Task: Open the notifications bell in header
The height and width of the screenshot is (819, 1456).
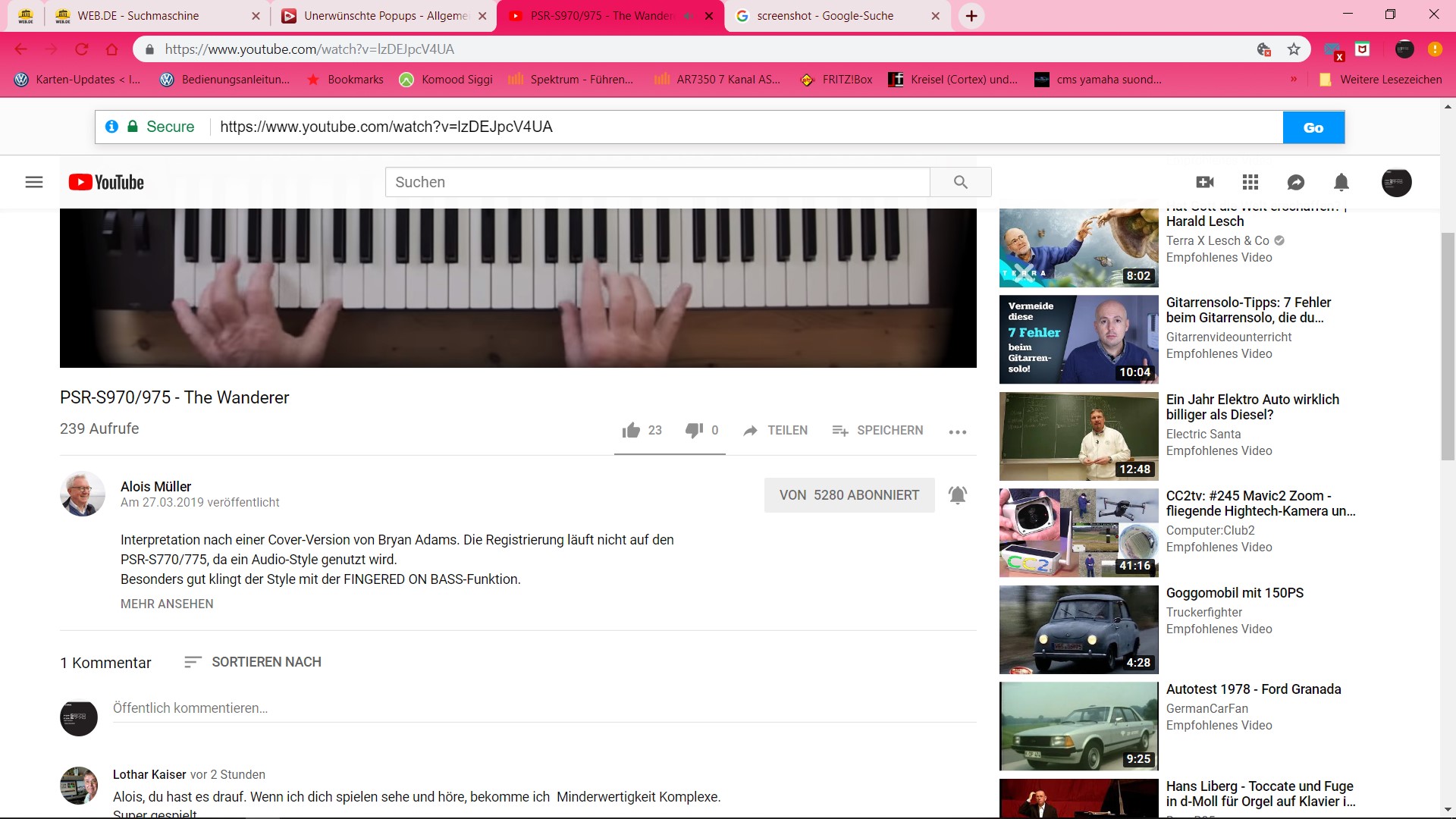Action: [x=1341, y=182]
